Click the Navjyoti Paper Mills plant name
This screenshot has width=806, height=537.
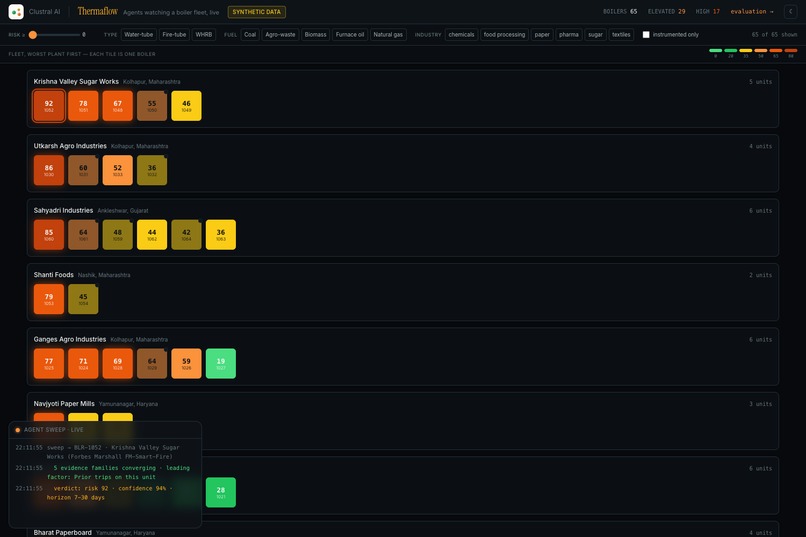64,404
